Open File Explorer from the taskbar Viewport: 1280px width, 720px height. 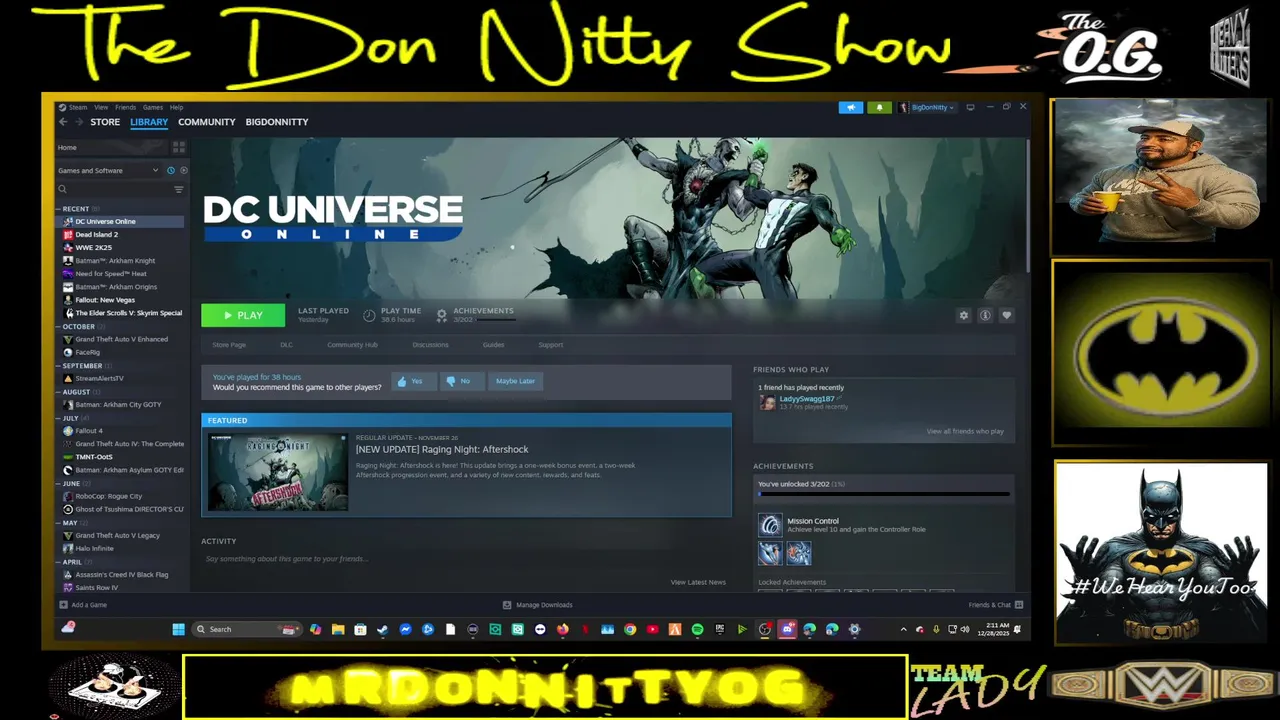pyautogui.click(x=338, y=629)
